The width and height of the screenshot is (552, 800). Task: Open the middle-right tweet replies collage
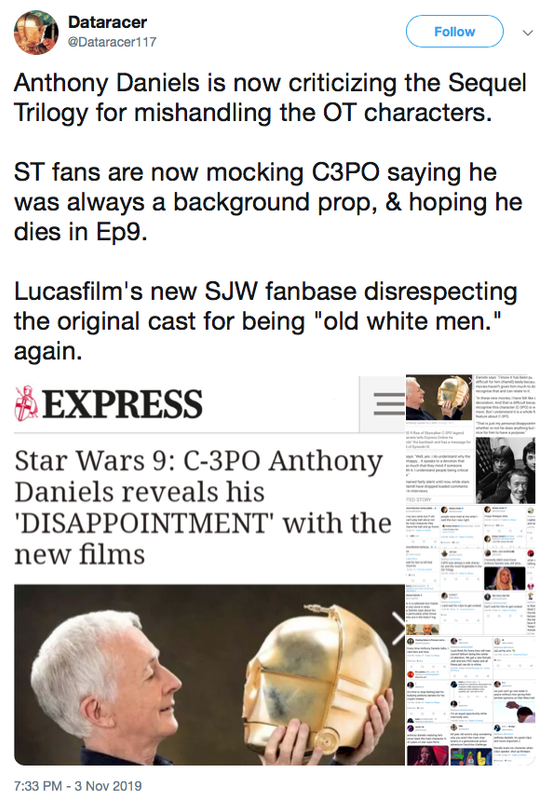click(471, 570)
